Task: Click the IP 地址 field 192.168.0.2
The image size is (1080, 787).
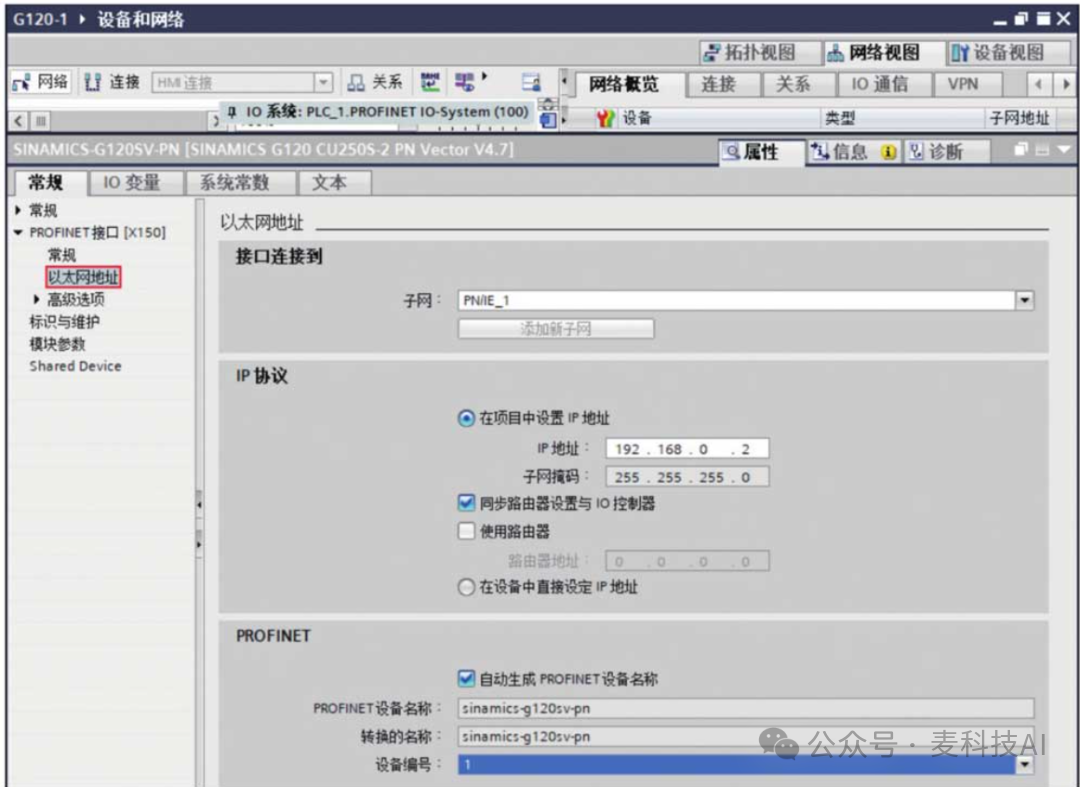Action: click(687, 449)
